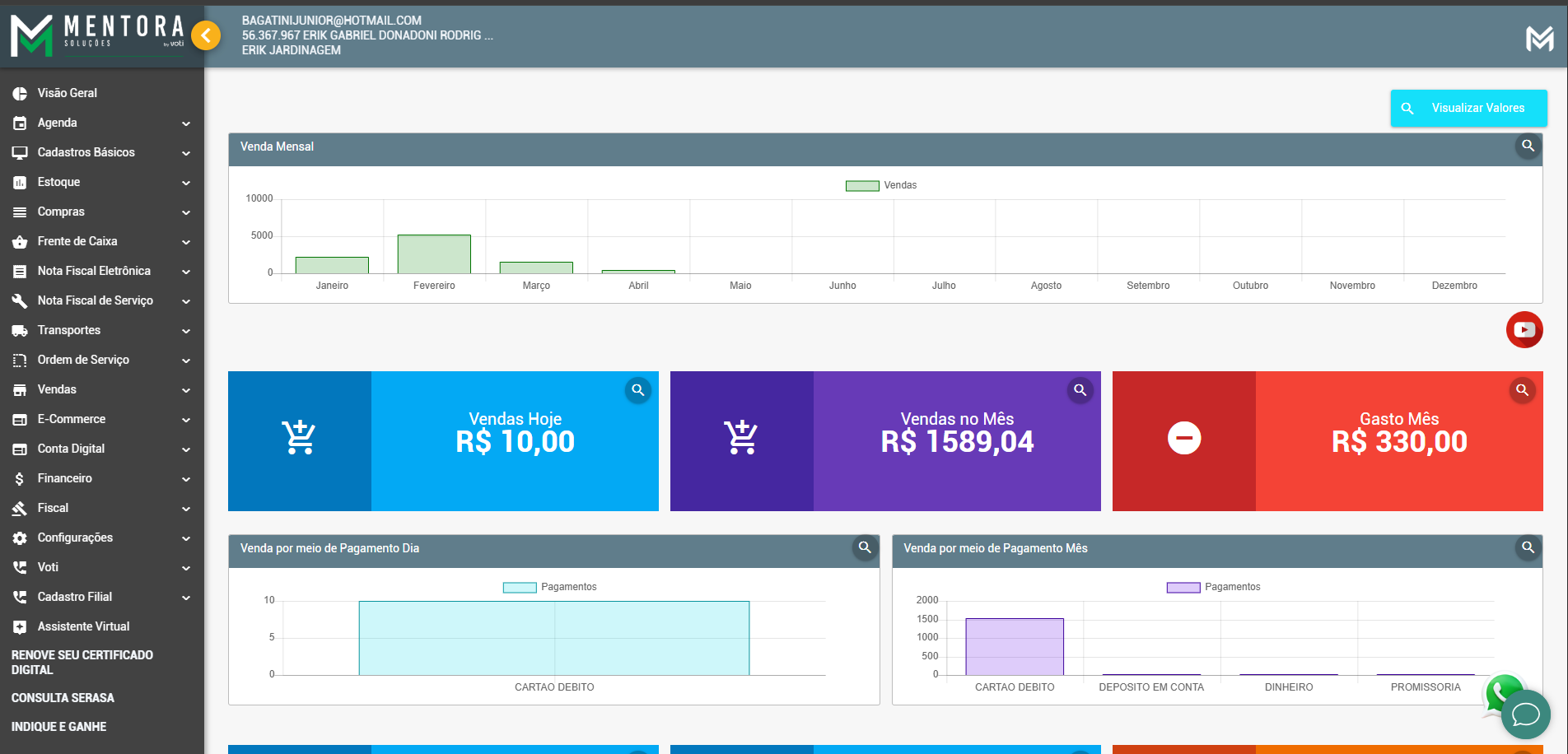The width and height of the screenshot is (1568, 754).
Task: Open Visão Geral in the sidebar
Action: tap(67, 93)
